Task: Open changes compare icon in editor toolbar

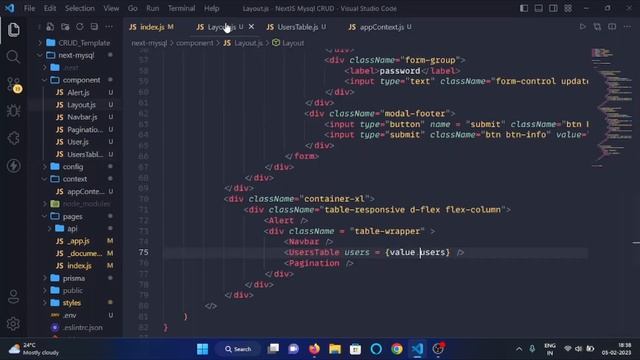Action: pos(597,27)
